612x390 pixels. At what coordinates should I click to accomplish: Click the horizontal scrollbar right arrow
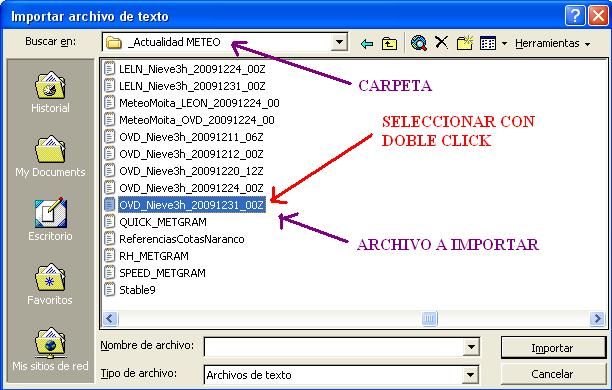(x=597, y=319)
